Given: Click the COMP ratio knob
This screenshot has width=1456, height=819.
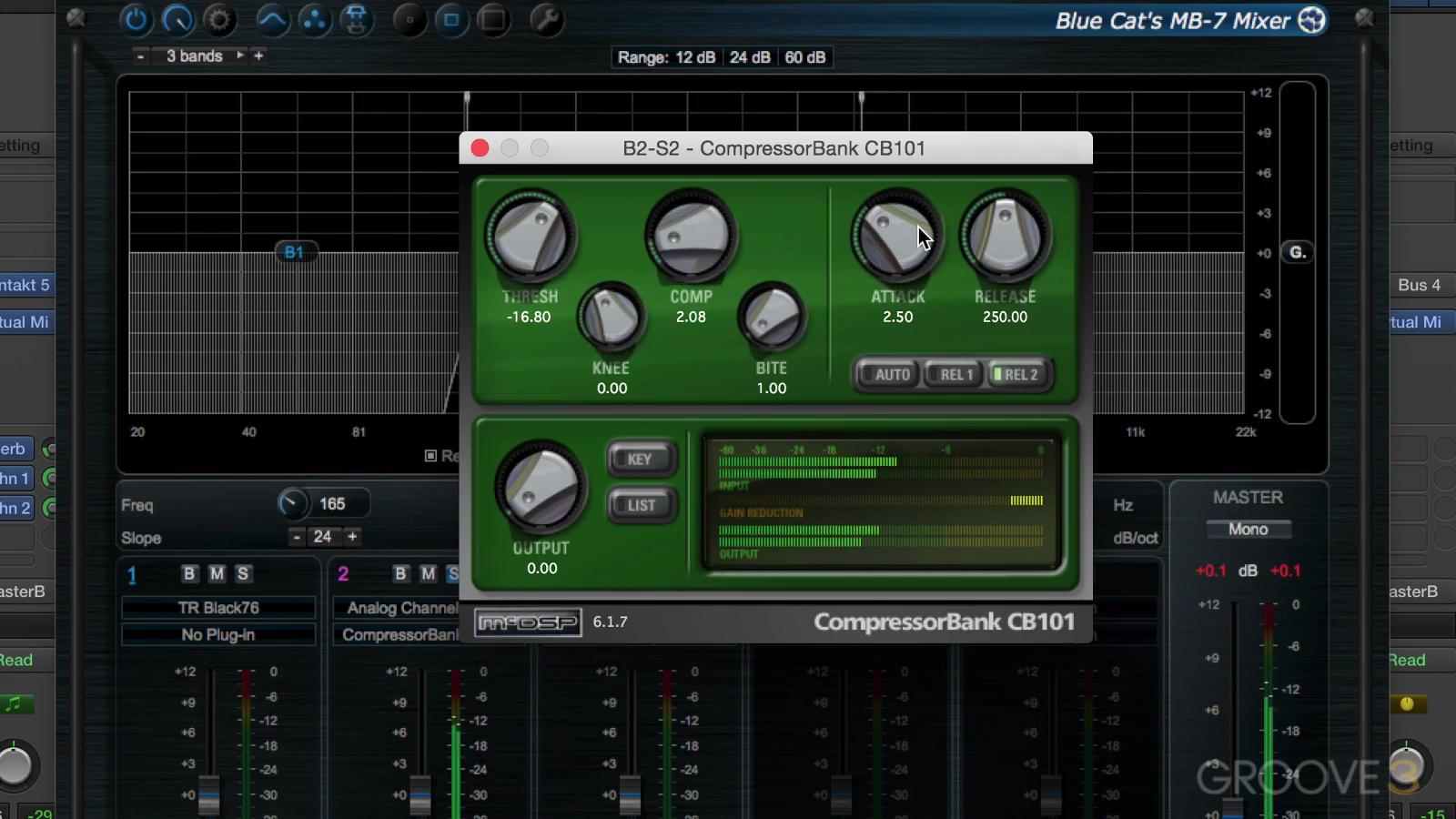Looking at the screenshot, I should coord(690,234).
